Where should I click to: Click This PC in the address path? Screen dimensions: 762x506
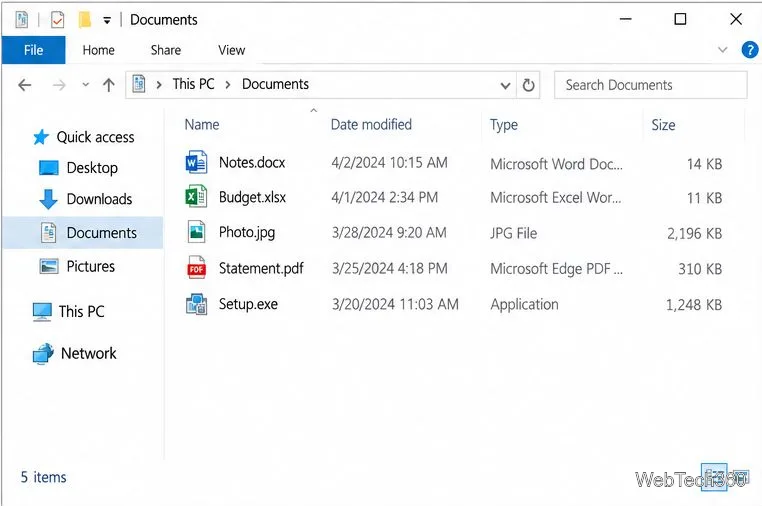[193, 84]
